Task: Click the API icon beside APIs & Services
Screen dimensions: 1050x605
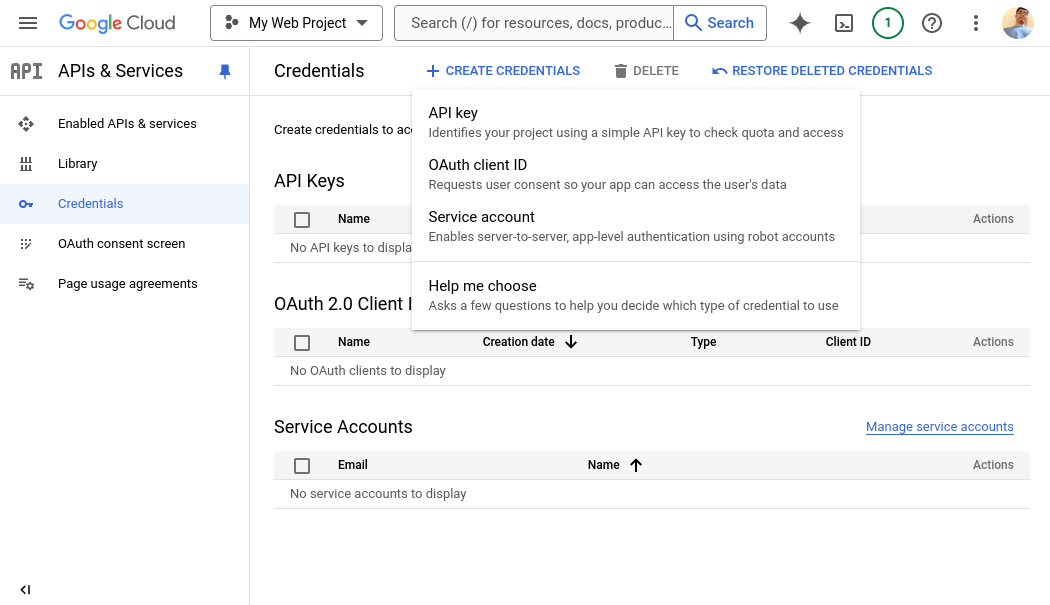Action: pyautogui.click(x=27, y=71)
